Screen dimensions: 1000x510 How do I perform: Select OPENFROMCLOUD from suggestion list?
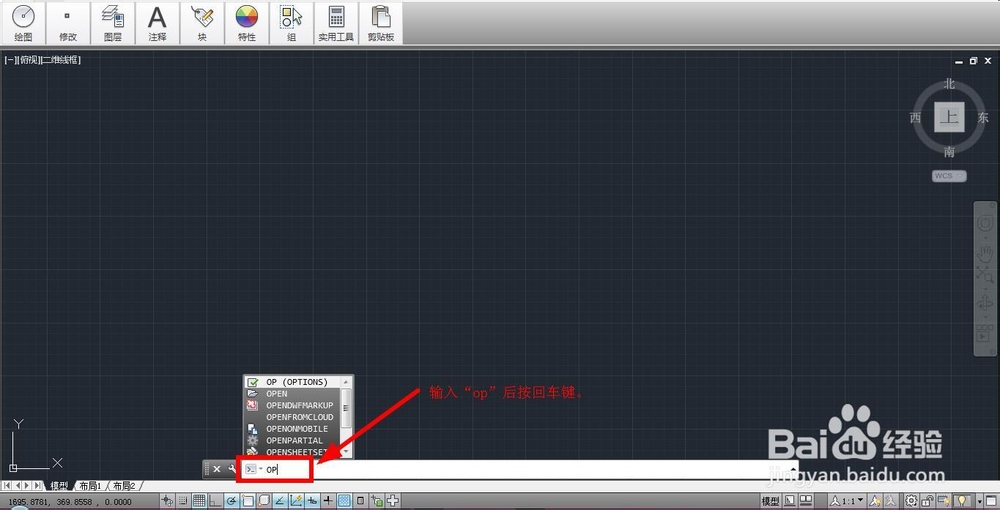[x=293, y=417]
